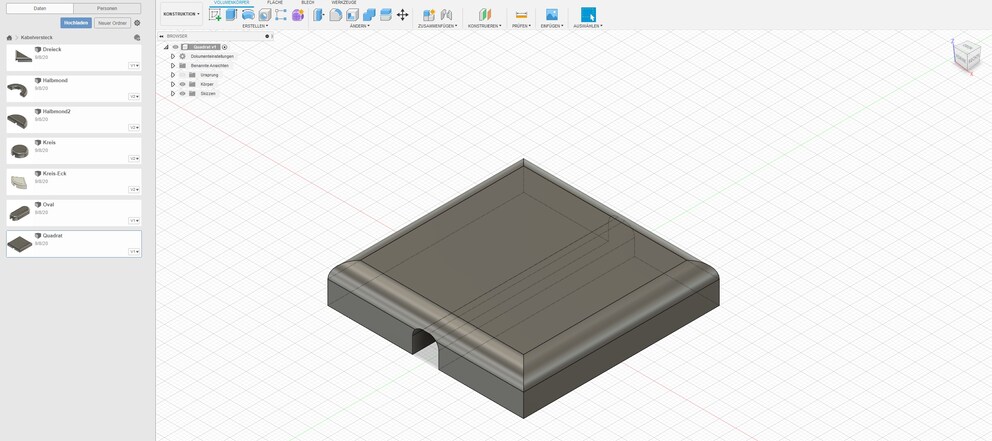The image size is (992, 441).
Task: Select the Create Sketch tool icon
Action: click(x=214, y=15)
